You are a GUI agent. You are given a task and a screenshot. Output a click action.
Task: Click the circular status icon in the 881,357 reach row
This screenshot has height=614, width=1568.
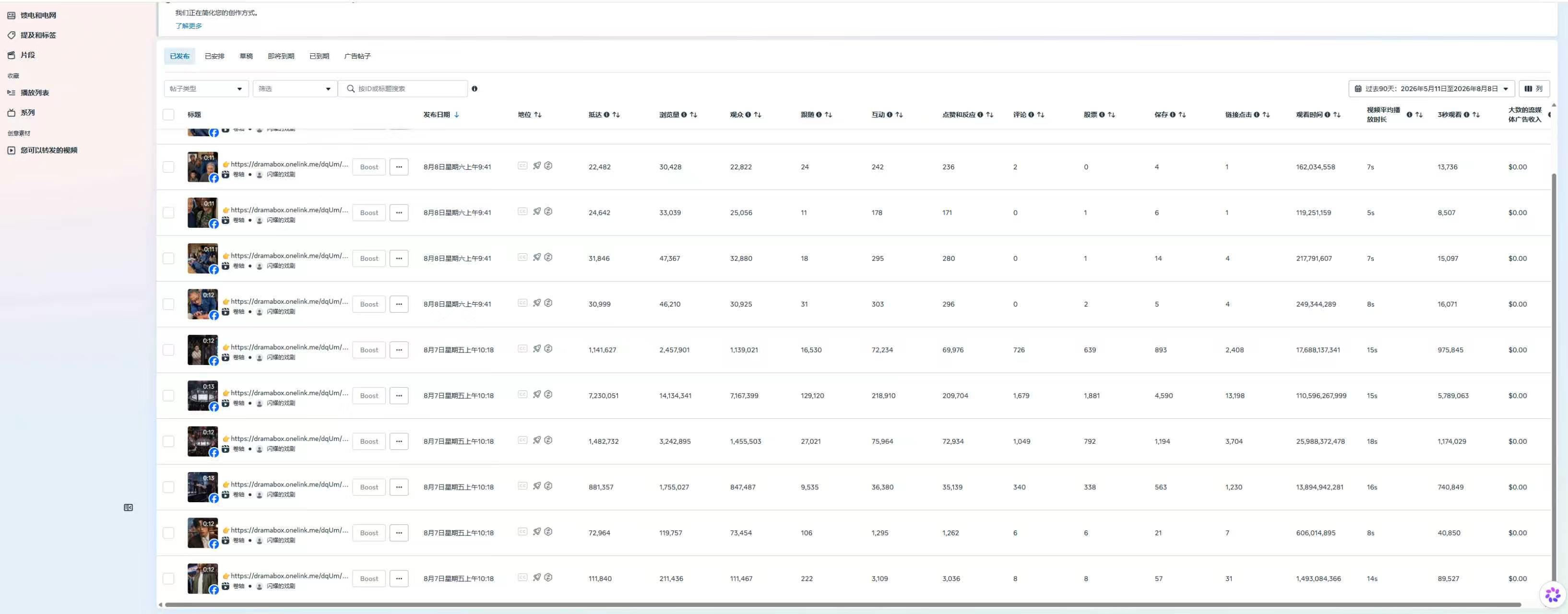548,485
